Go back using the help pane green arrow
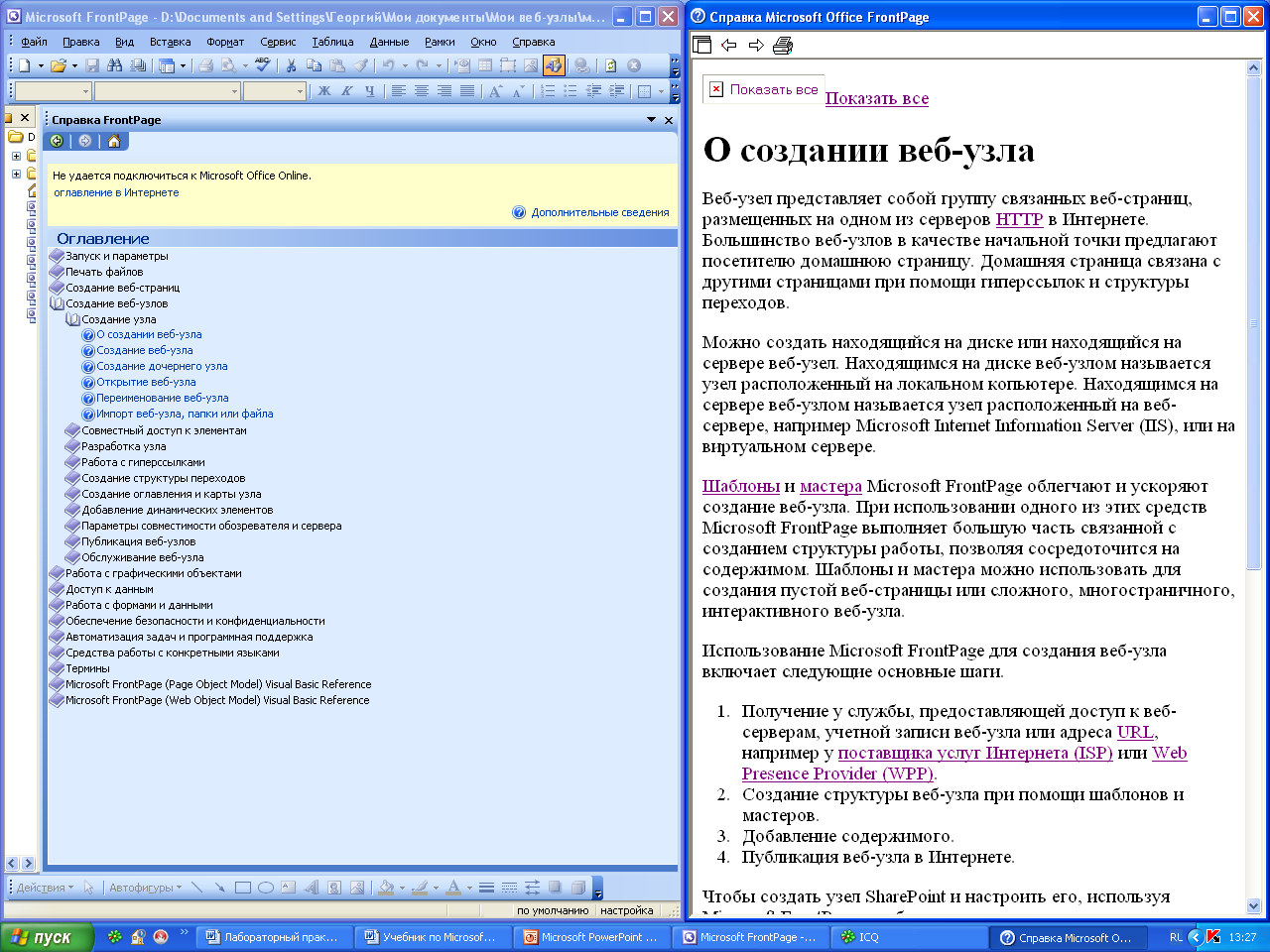This screenshot has width=1270, height=952. (x=58, y=141)
